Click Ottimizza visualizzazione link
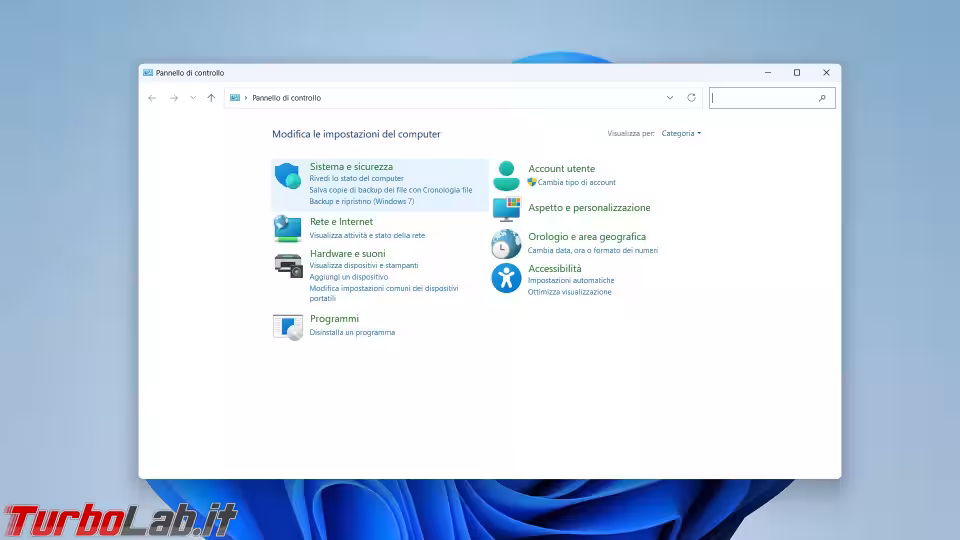The image size is (960, 540). (569, 292)
